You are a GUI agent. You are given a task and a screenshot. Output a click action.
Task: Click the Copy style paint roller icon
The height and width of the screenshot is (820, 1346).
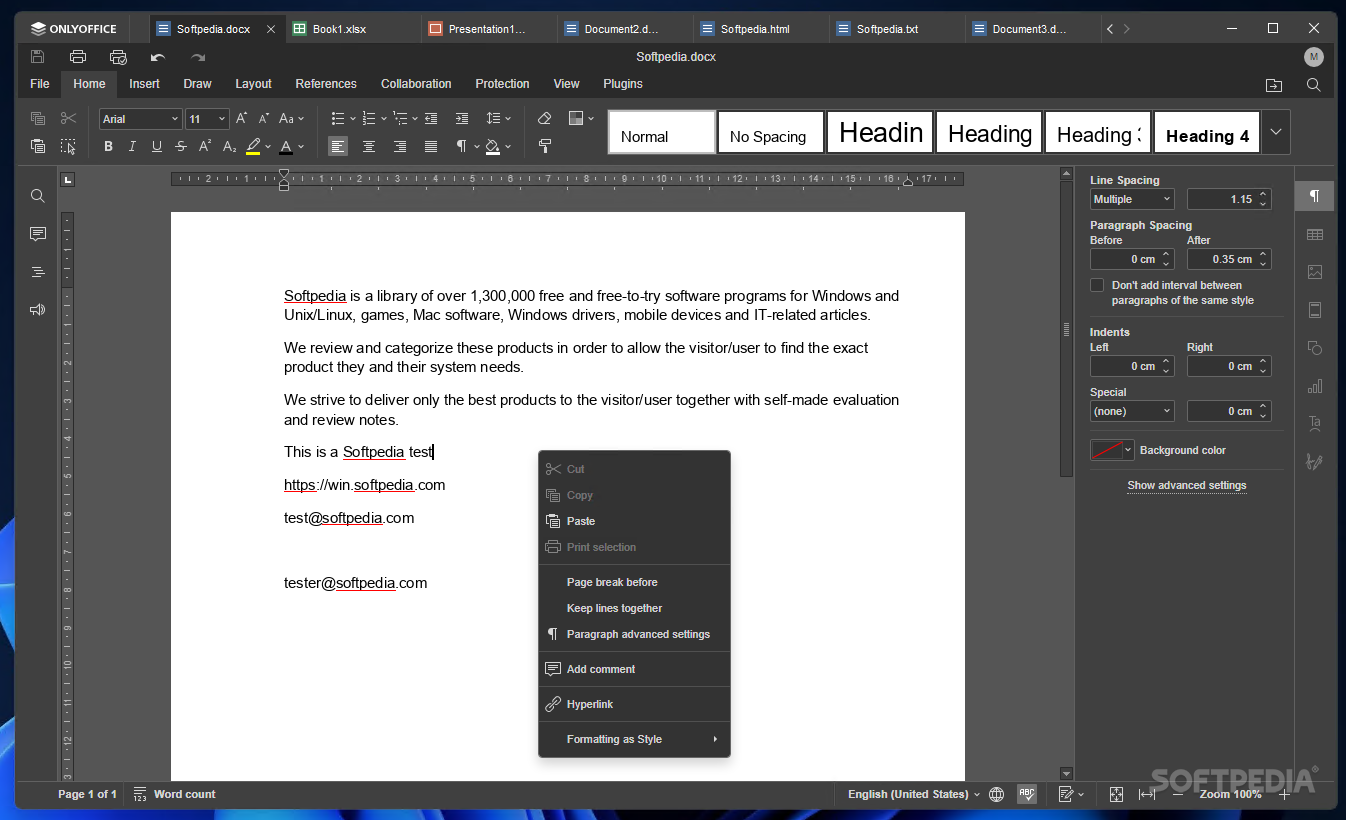point(544,146)
